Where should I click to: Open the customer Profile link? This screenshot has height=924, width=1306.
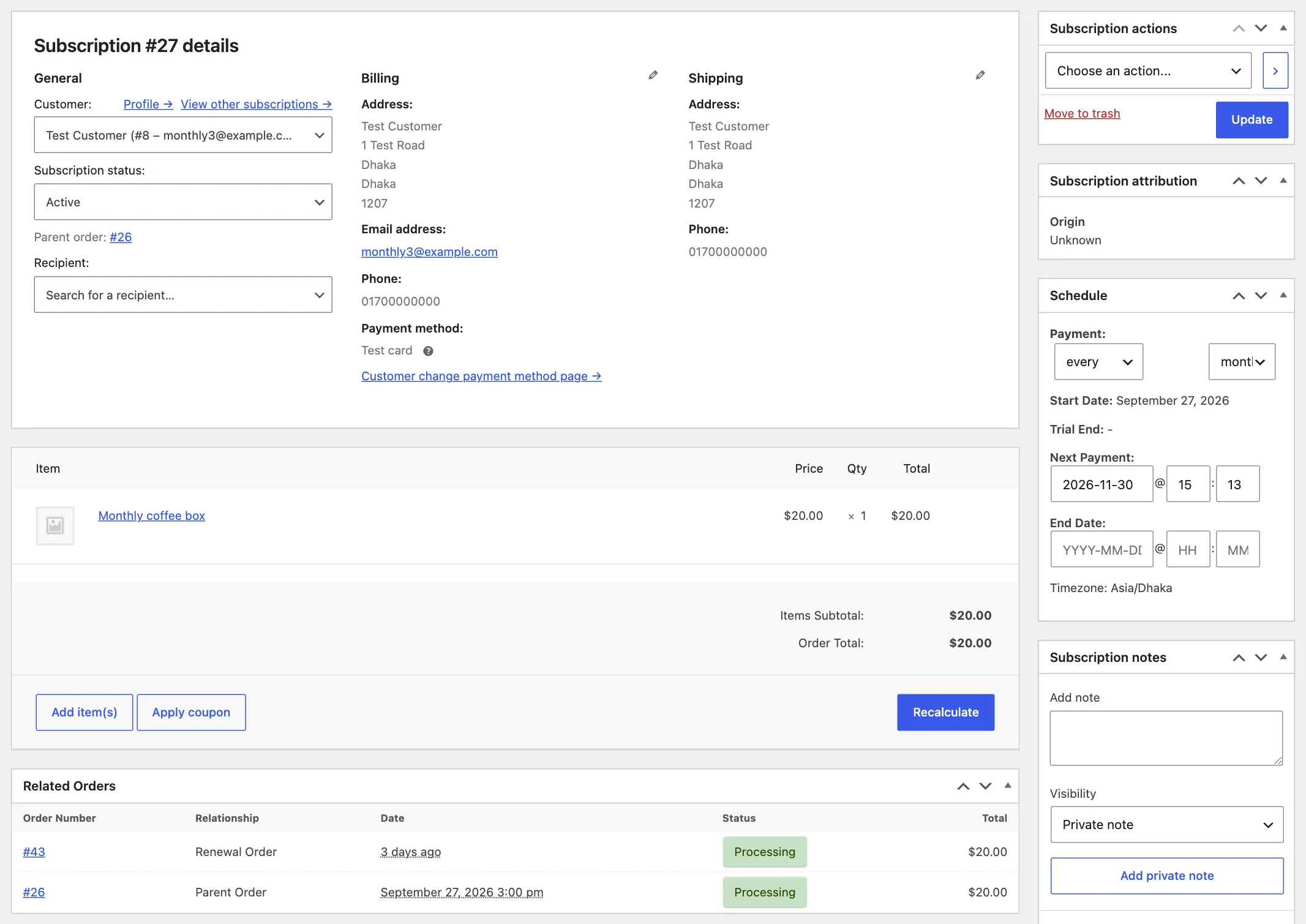click(148, 104)
